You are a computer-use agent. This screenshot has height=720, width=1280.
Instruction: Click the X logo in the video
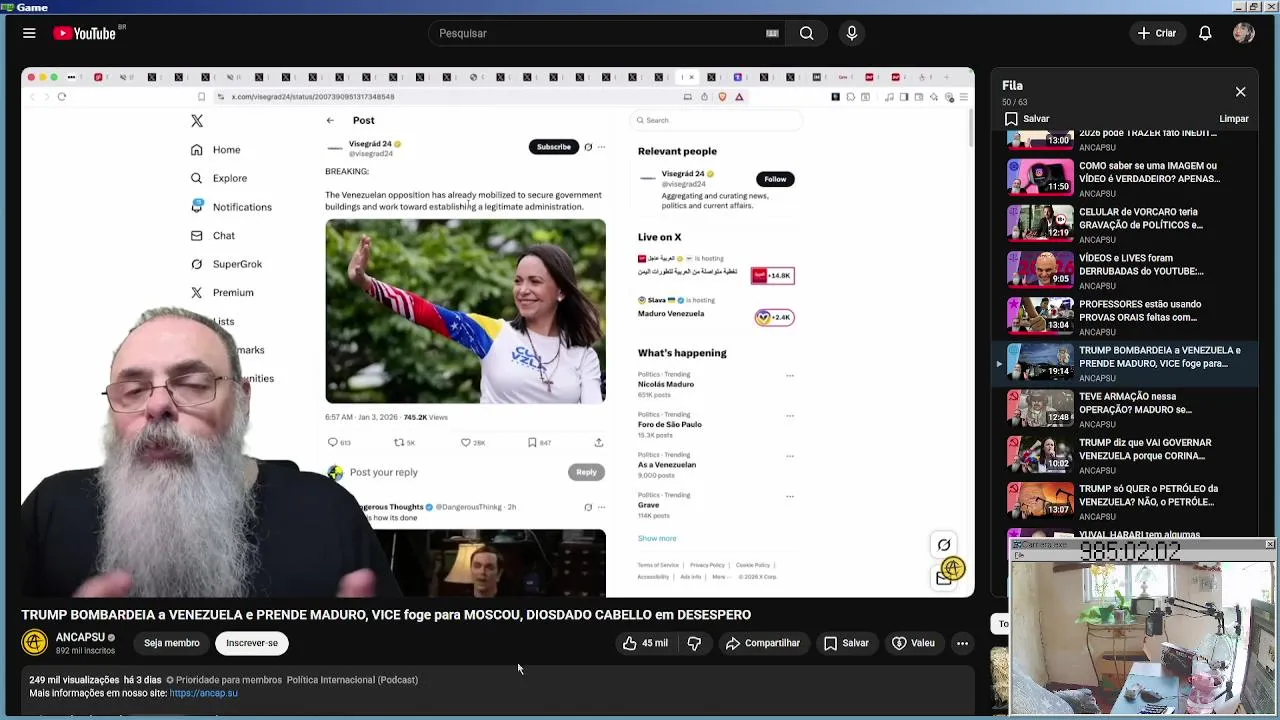pyautogui.click(x=197, y=121)
